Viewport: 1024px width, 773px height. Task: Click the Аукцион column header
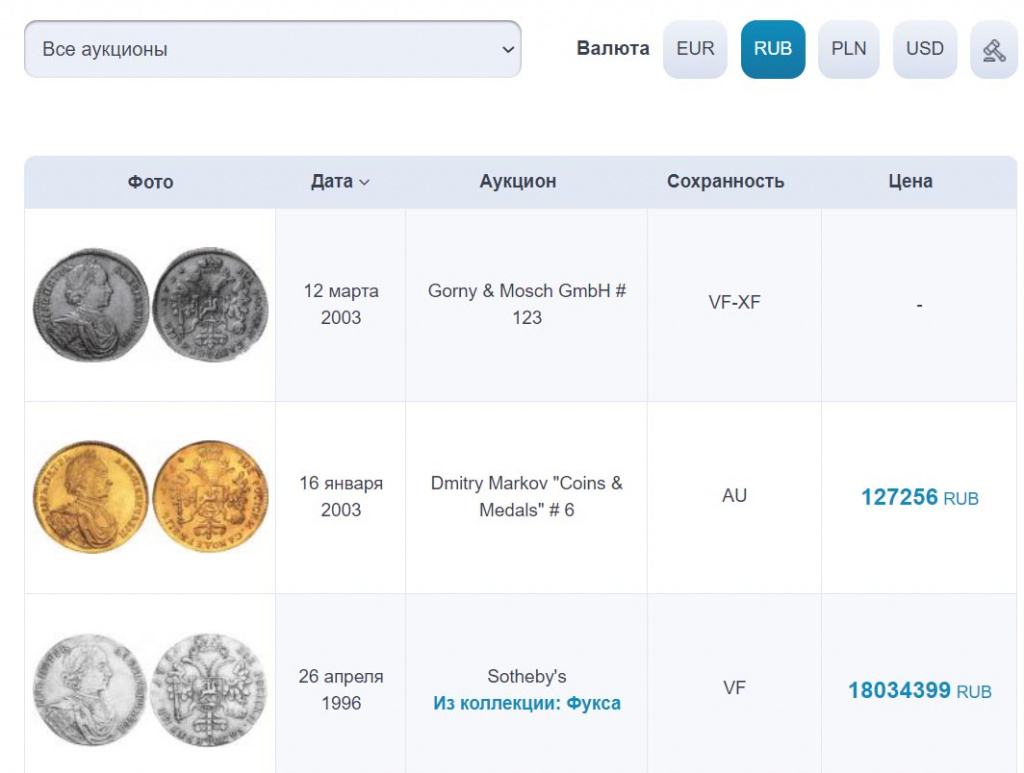517,182
